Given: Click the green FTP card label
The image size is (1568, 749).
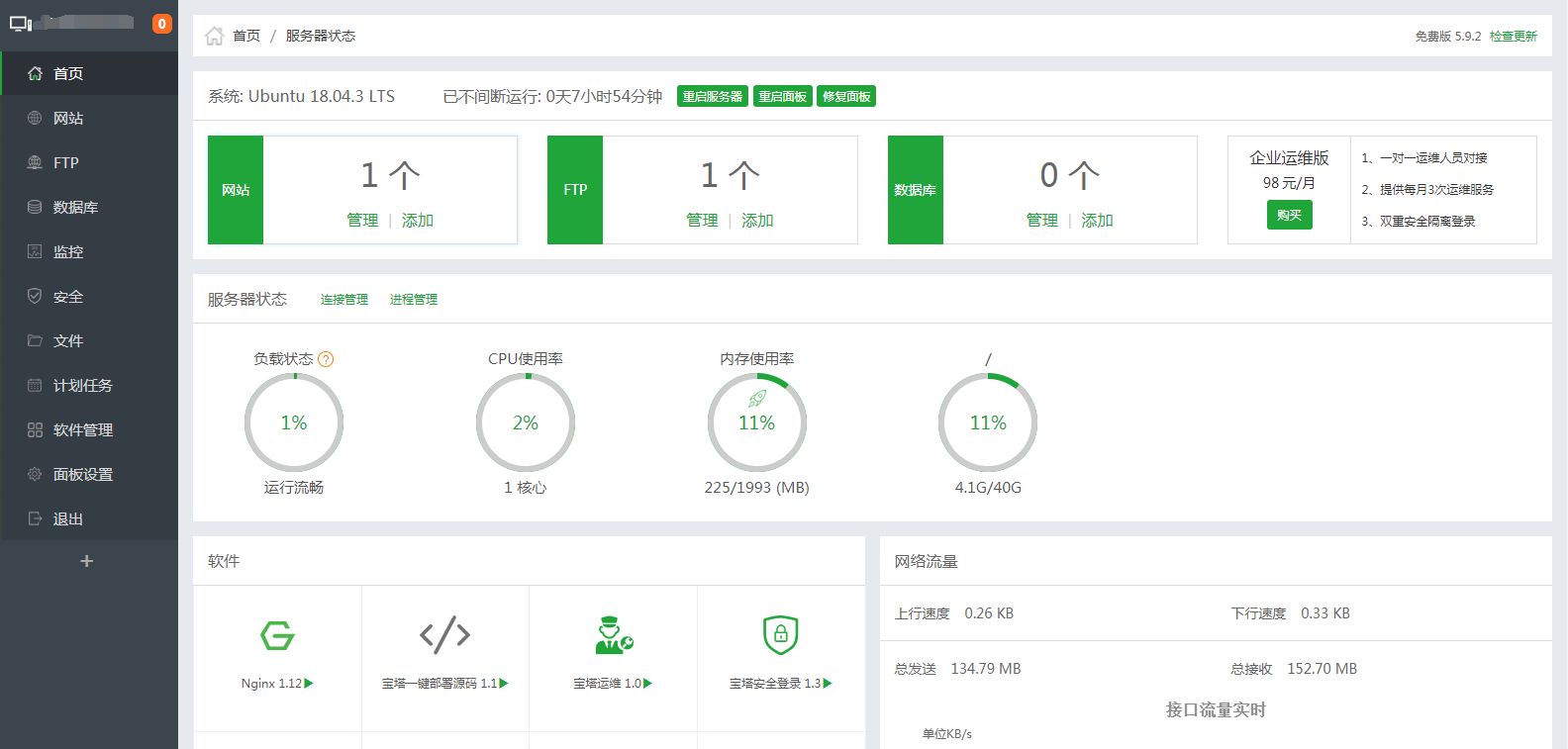Looking at the screenshot, I should point(575,190).
